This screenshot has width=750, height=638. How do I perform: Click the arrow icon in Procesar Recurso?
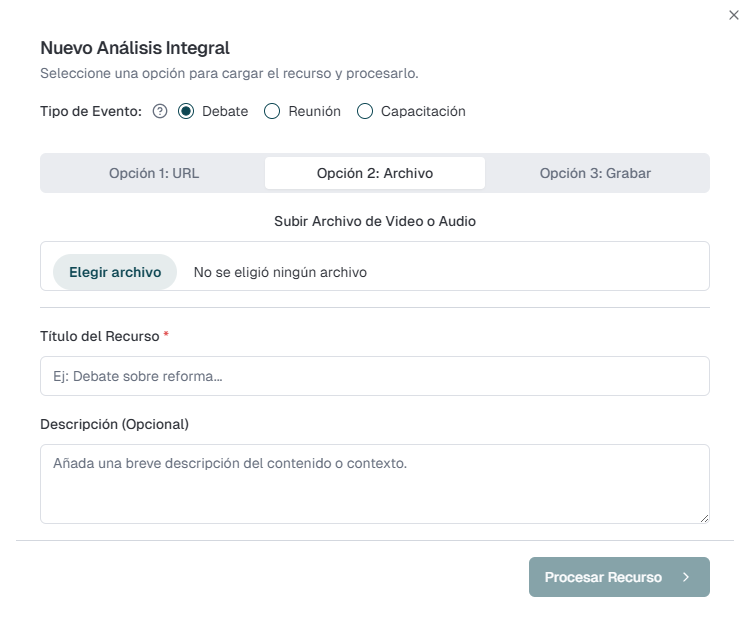[686, 577]
